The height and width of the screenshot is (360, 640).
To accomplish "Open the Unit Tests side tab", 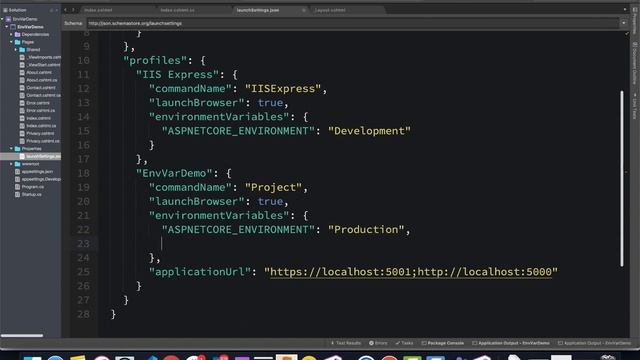I will coord(635,106).
